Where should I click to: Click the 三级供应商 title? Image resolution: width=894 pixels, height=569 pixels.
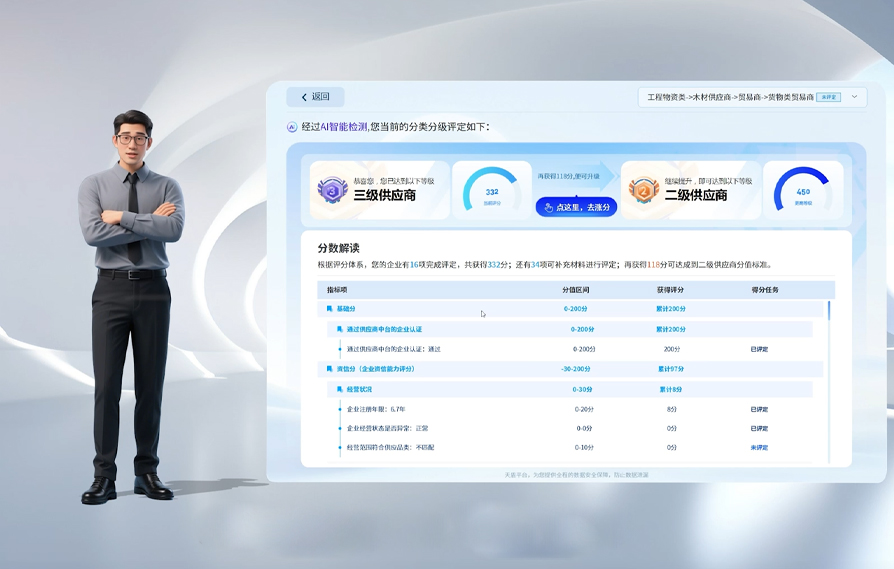tap(384, 196)
